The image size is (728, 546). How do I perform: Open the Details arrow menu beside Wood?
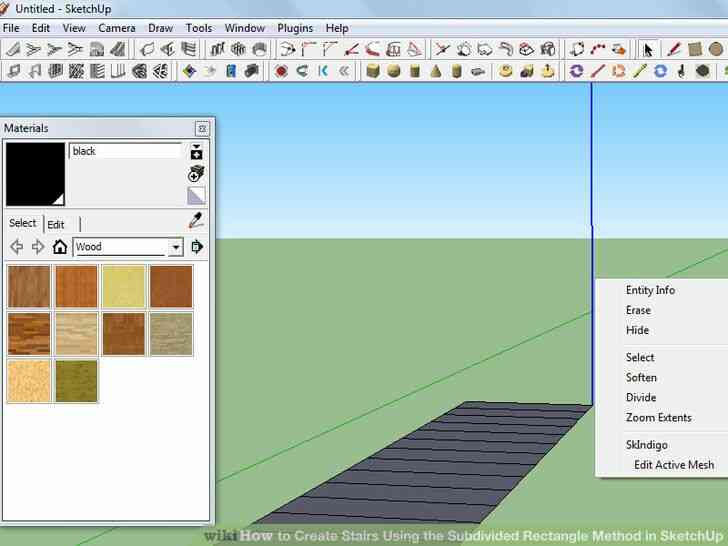coord(197,247)
